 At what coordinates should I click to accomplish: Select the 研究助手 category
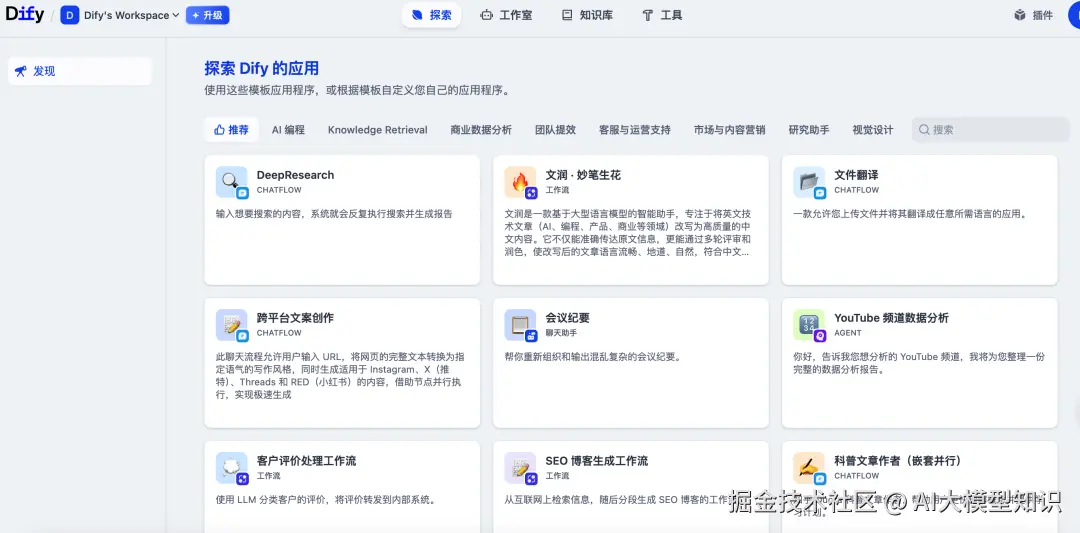point(809,129)
